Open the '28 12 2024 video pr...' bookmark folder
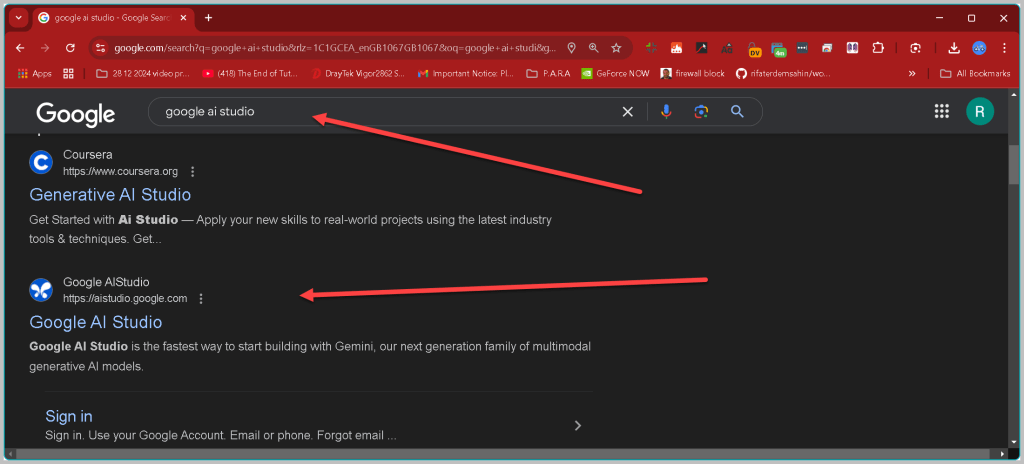Image resolution: width=1024 pixels, height=464 pixels. pyautogui.click(x=142, y=73)
